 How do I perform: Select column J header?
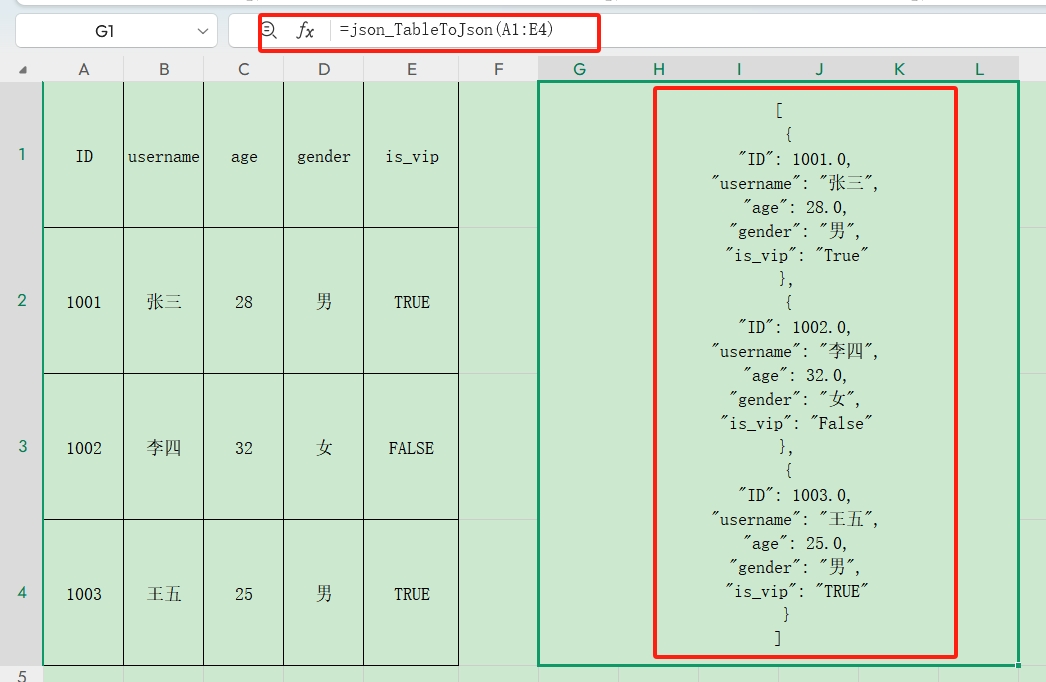point(819,69)
